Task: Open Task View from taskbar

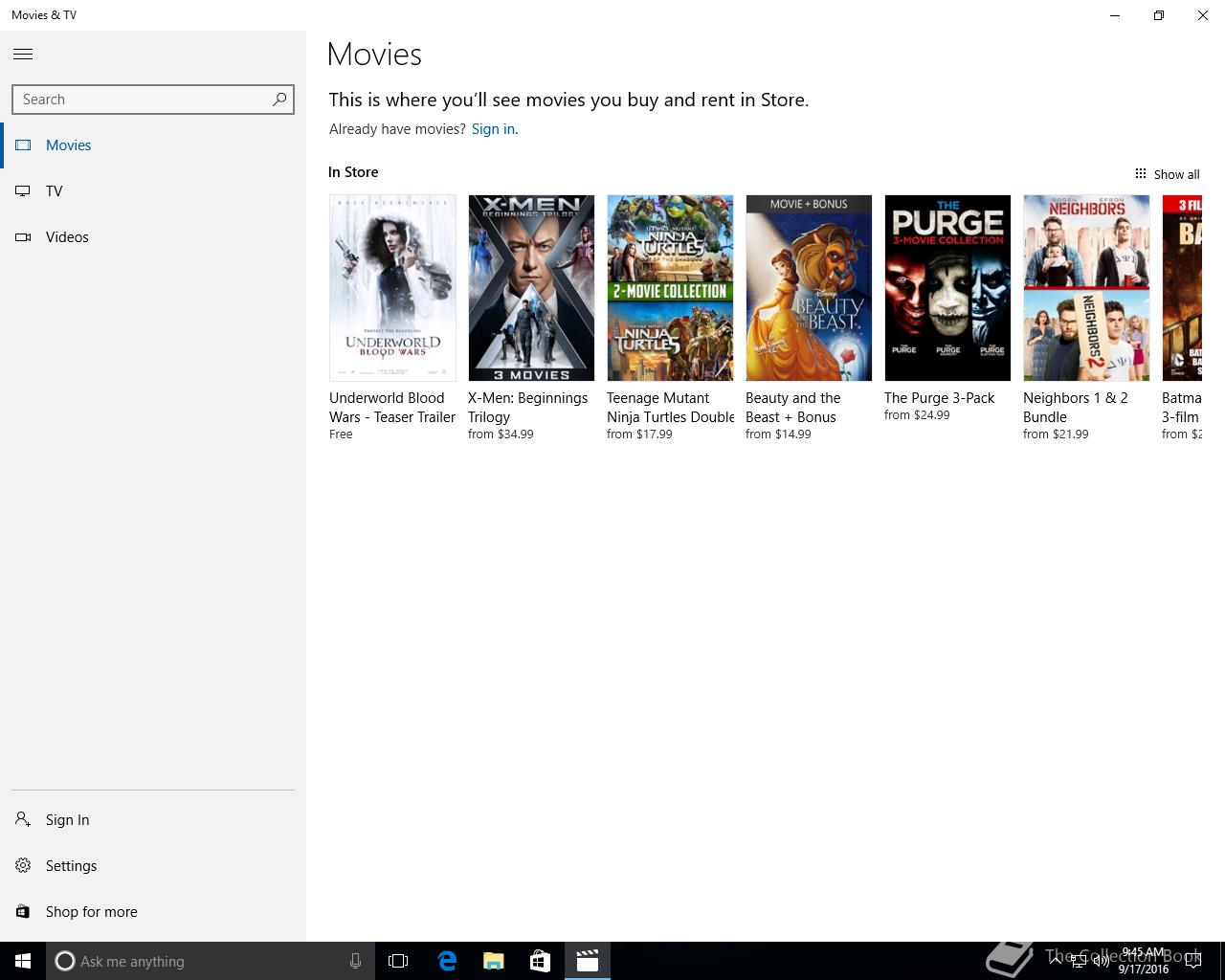Action: (x=398, y=961)
